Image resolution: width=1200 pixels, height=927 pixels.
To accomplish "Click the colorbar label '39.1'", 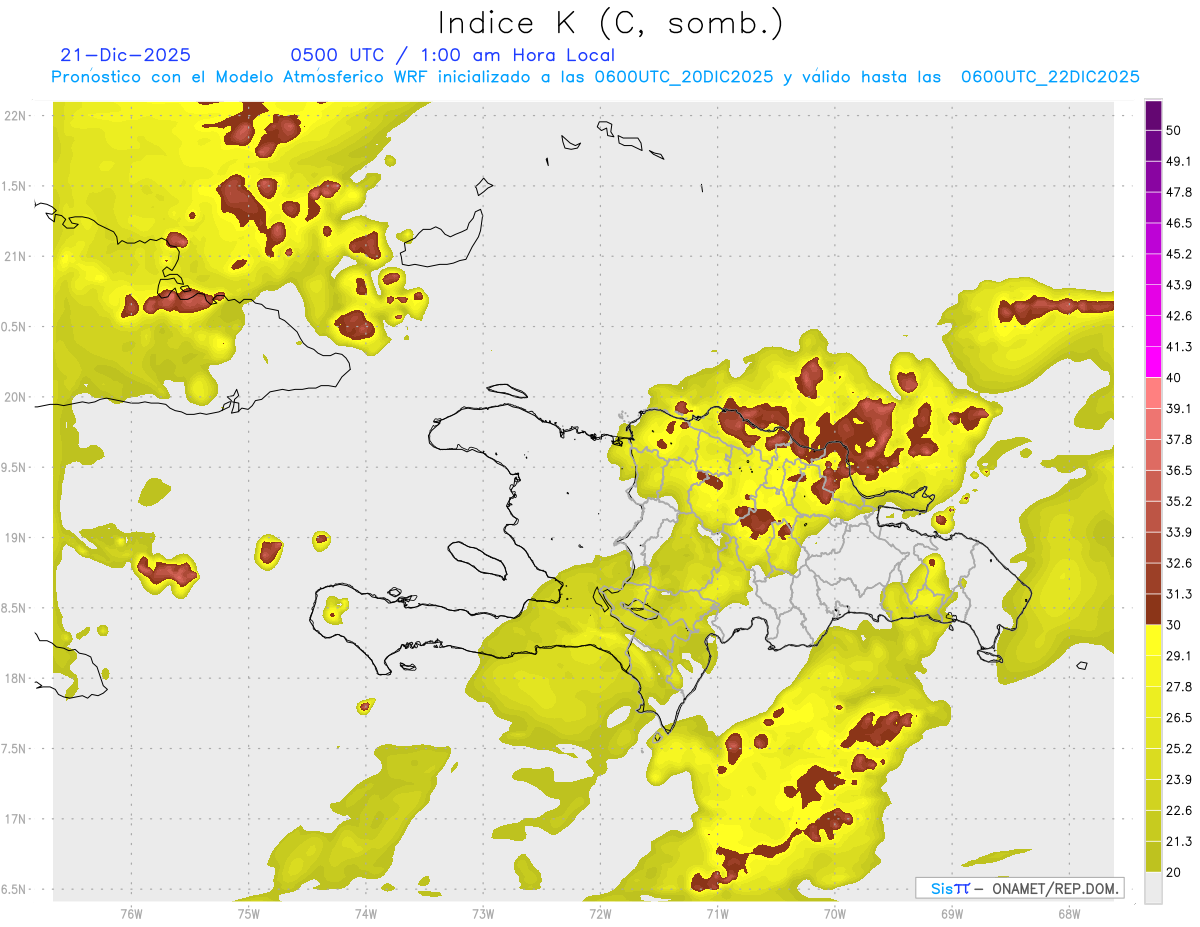I will pyautogui.click(x=1178, y=409).
